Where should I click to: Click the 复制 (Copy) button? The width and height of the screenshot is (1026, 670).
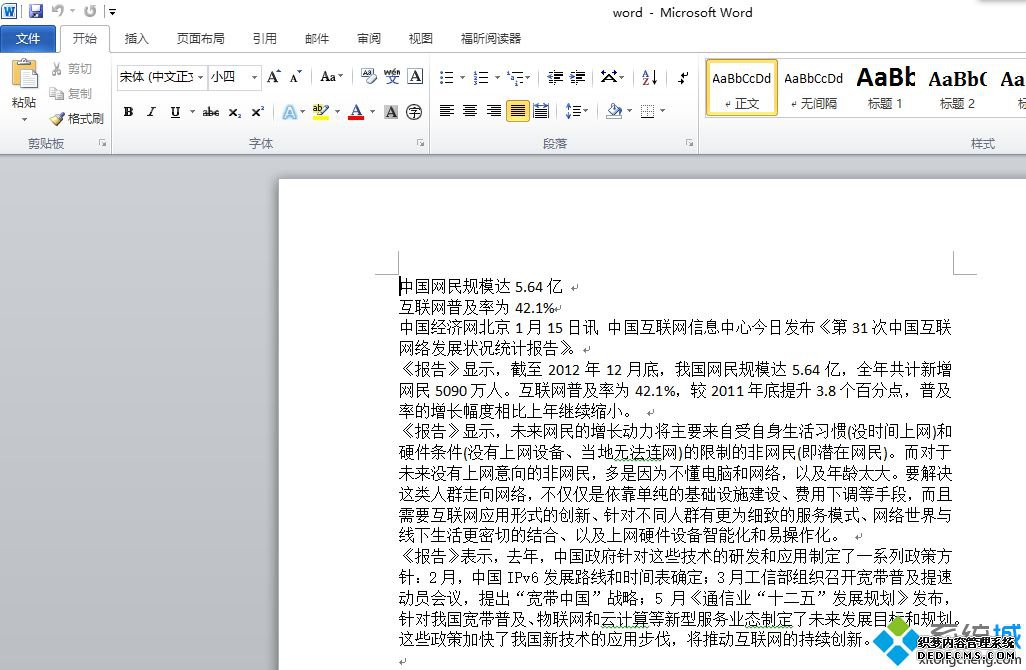coord(71,94)
